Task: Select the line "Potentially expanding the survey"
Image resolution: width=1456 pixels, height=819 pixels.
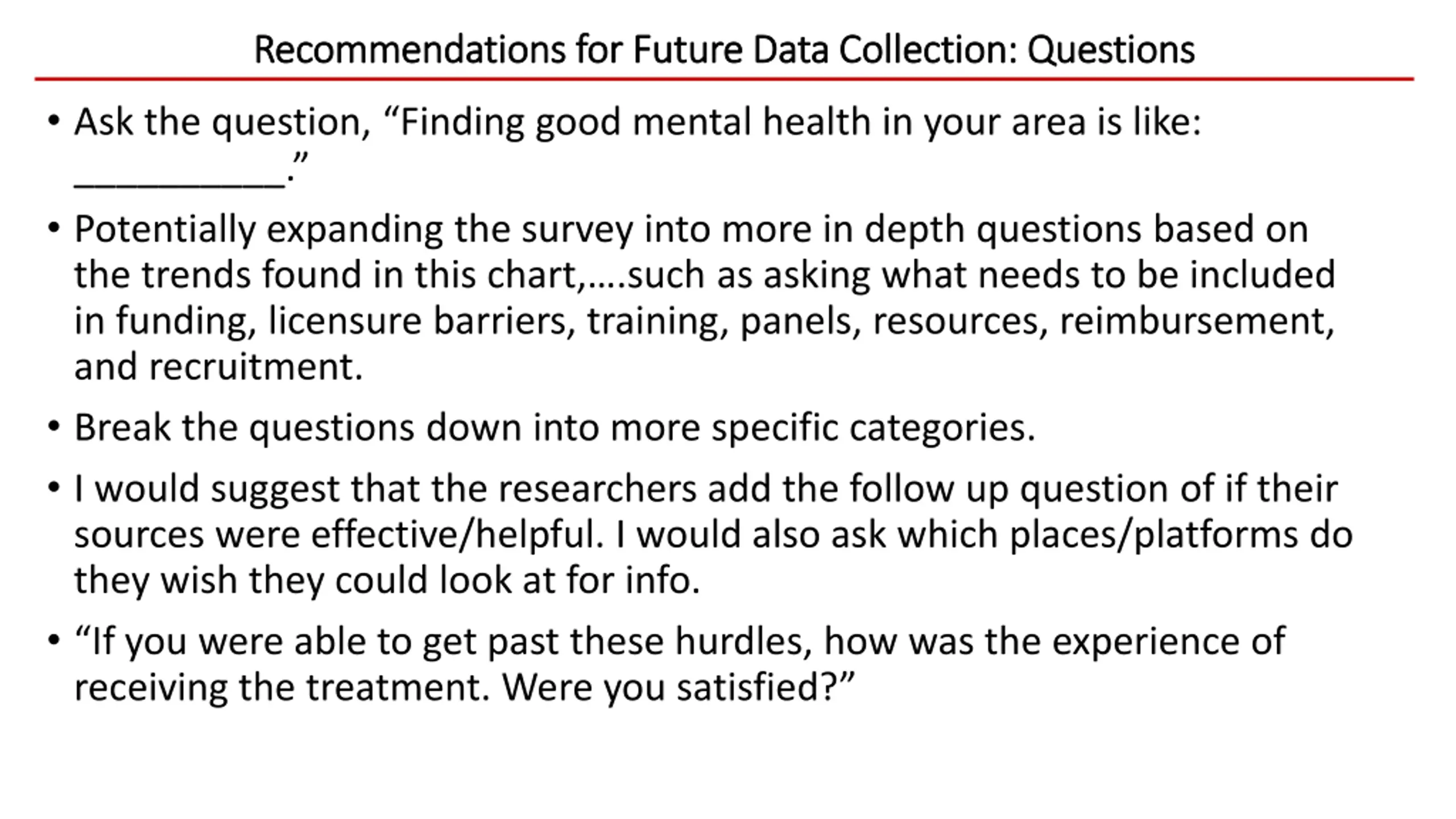Action: (x=691, y=229)
